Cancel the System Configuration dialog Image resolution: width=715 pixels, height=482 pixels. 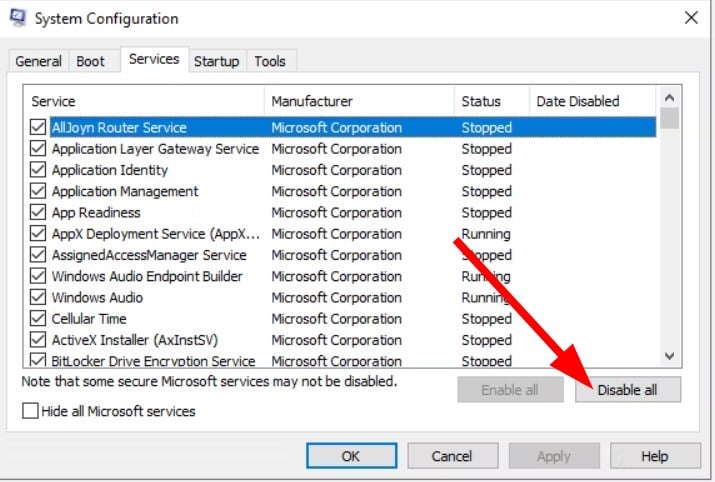pos(451,456)
